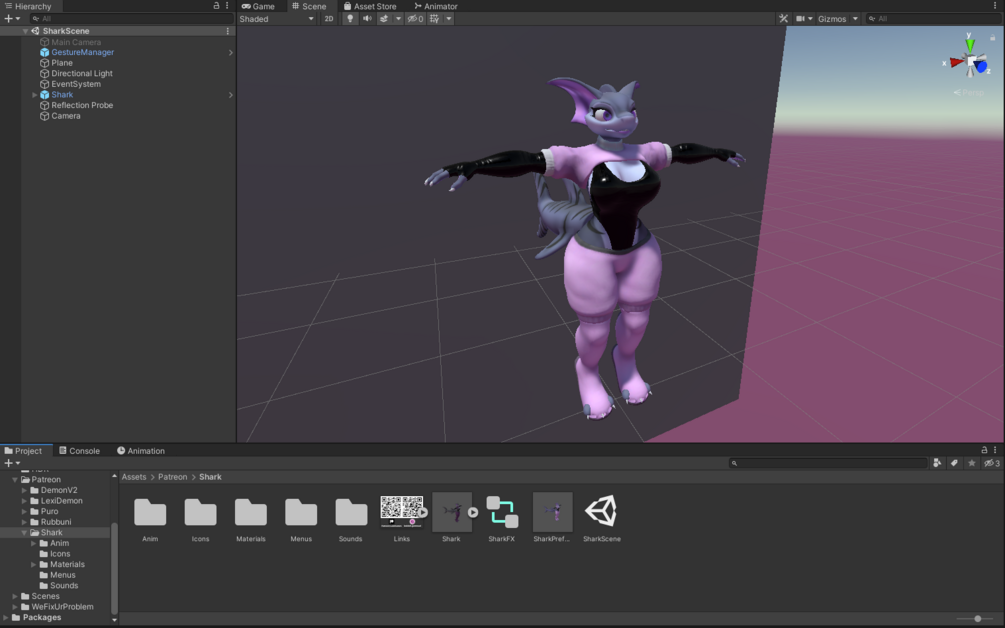
Task: Click the project tree scrollbar
Action: point(115,568)
